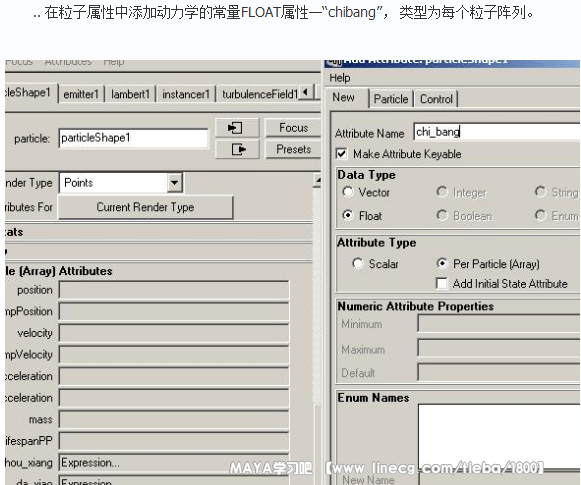Screen dimensions: 581x485
Task: Choose the Scalar attribute type
Action: pyautogui.click(x=358, y=263)
